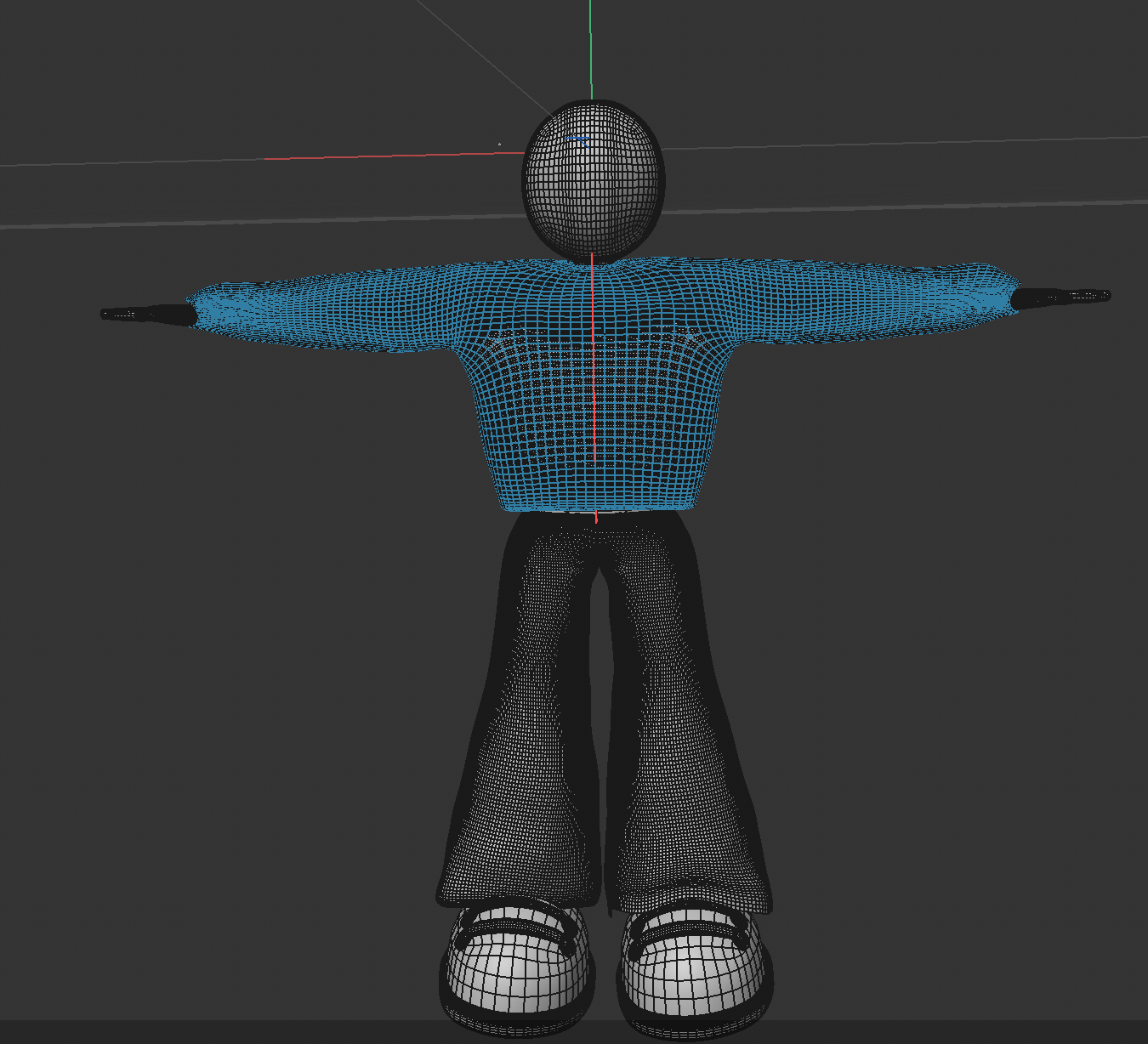Viewport: 1148px width, 1044px height.
Task: Click the black hand at far right
Action: 1059,297
